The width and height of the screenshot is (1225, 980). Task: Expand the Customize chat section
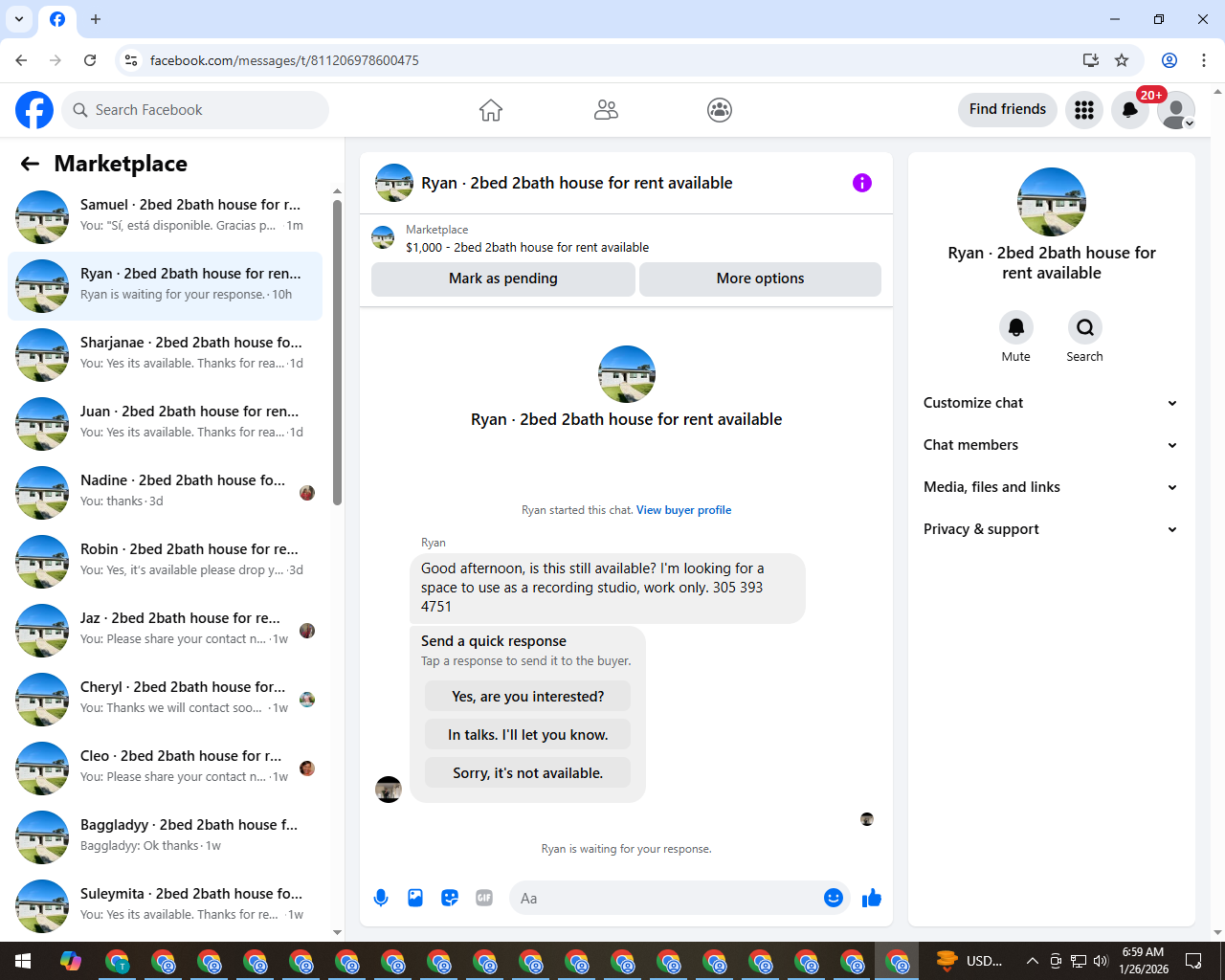(1051, 403)
